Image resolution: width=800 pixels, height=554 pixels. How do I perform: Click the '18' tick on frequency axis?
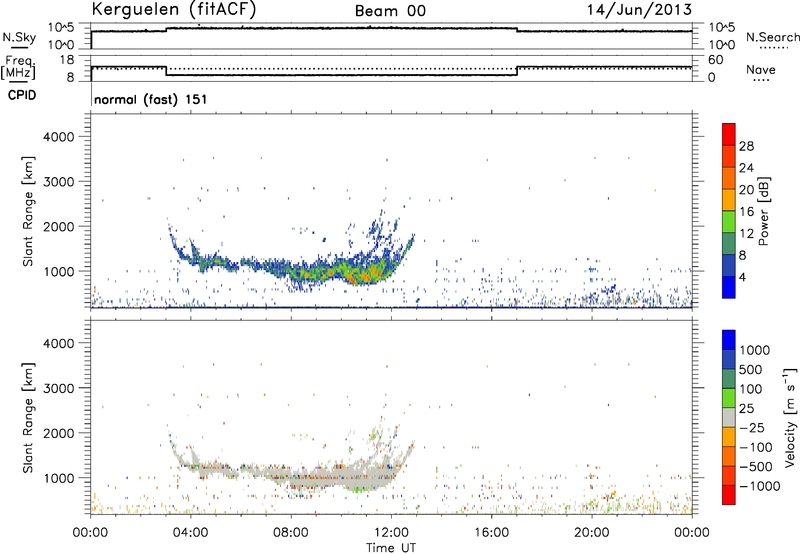click(x=67, y=60)
